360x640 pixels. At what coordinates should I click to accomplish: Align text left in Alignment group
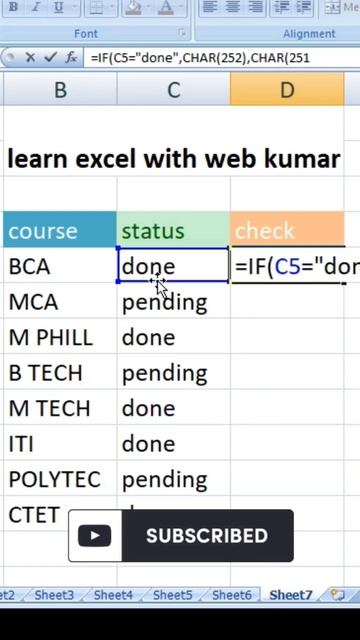pyautogui.click(x=209, y=7)
